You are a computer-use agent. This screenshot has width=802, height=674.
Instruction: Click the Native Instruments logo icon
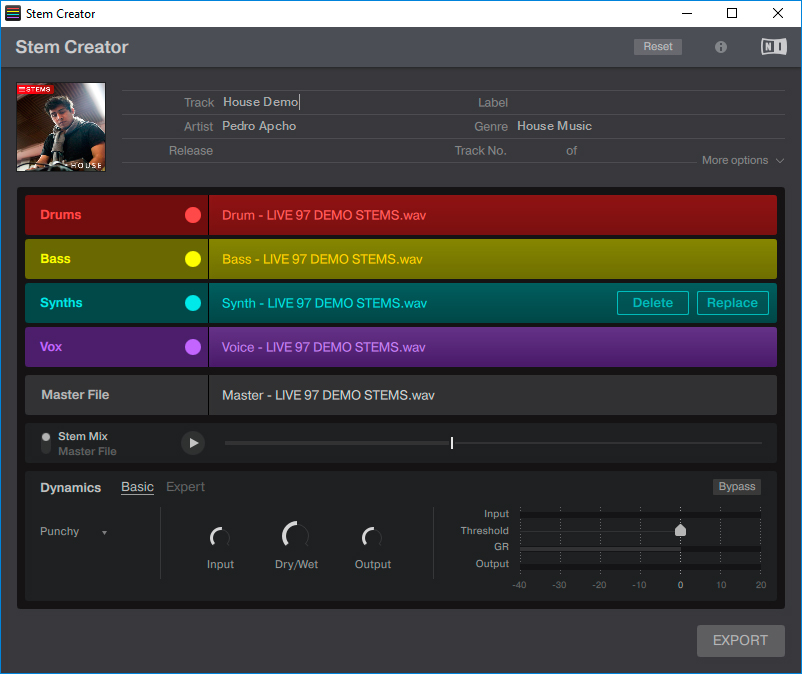[773, 47]
